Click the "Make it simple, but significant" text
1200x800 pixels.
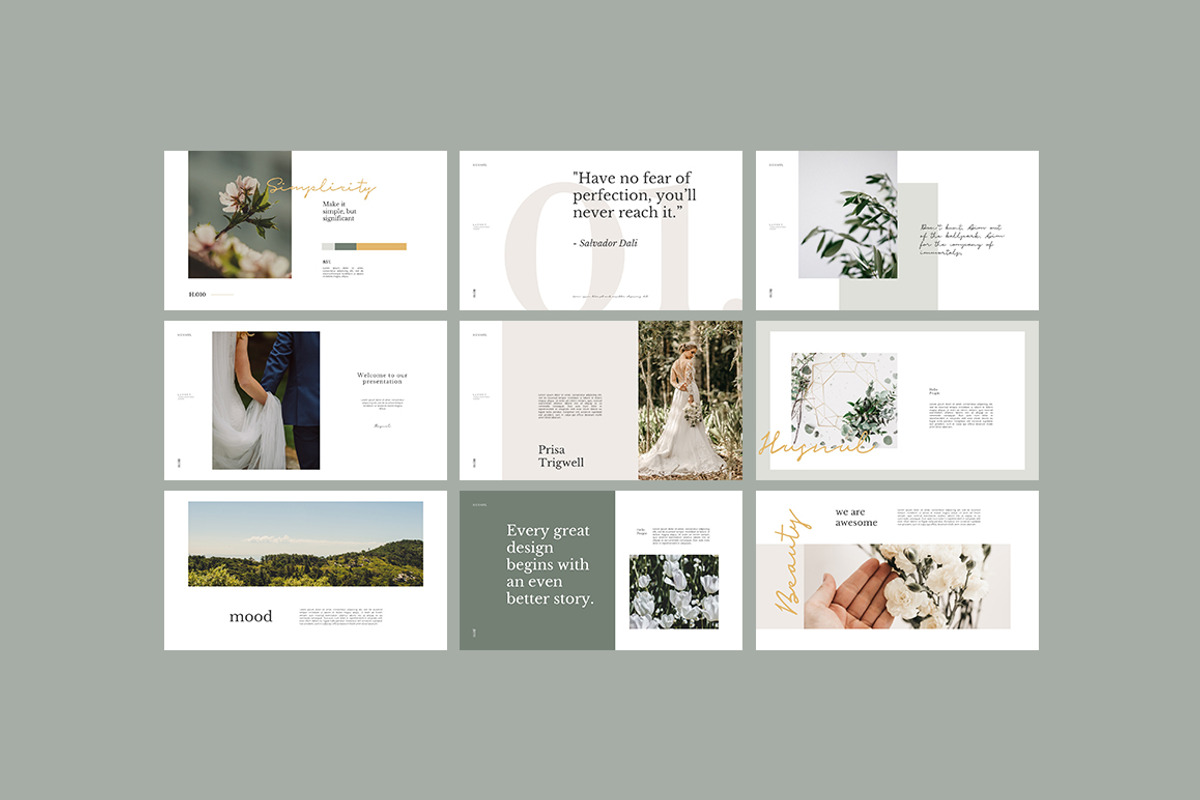pyautogui.click(x=340, y=213)
